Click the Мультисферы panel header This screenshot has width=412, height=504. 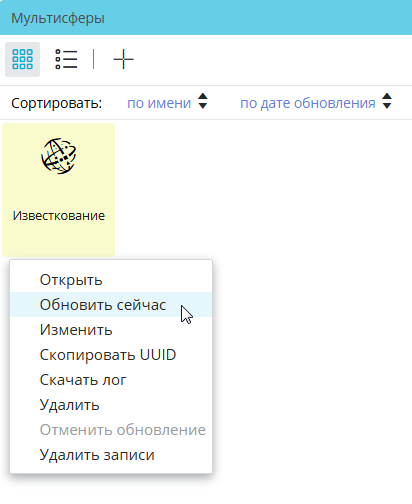pos(206,17)
